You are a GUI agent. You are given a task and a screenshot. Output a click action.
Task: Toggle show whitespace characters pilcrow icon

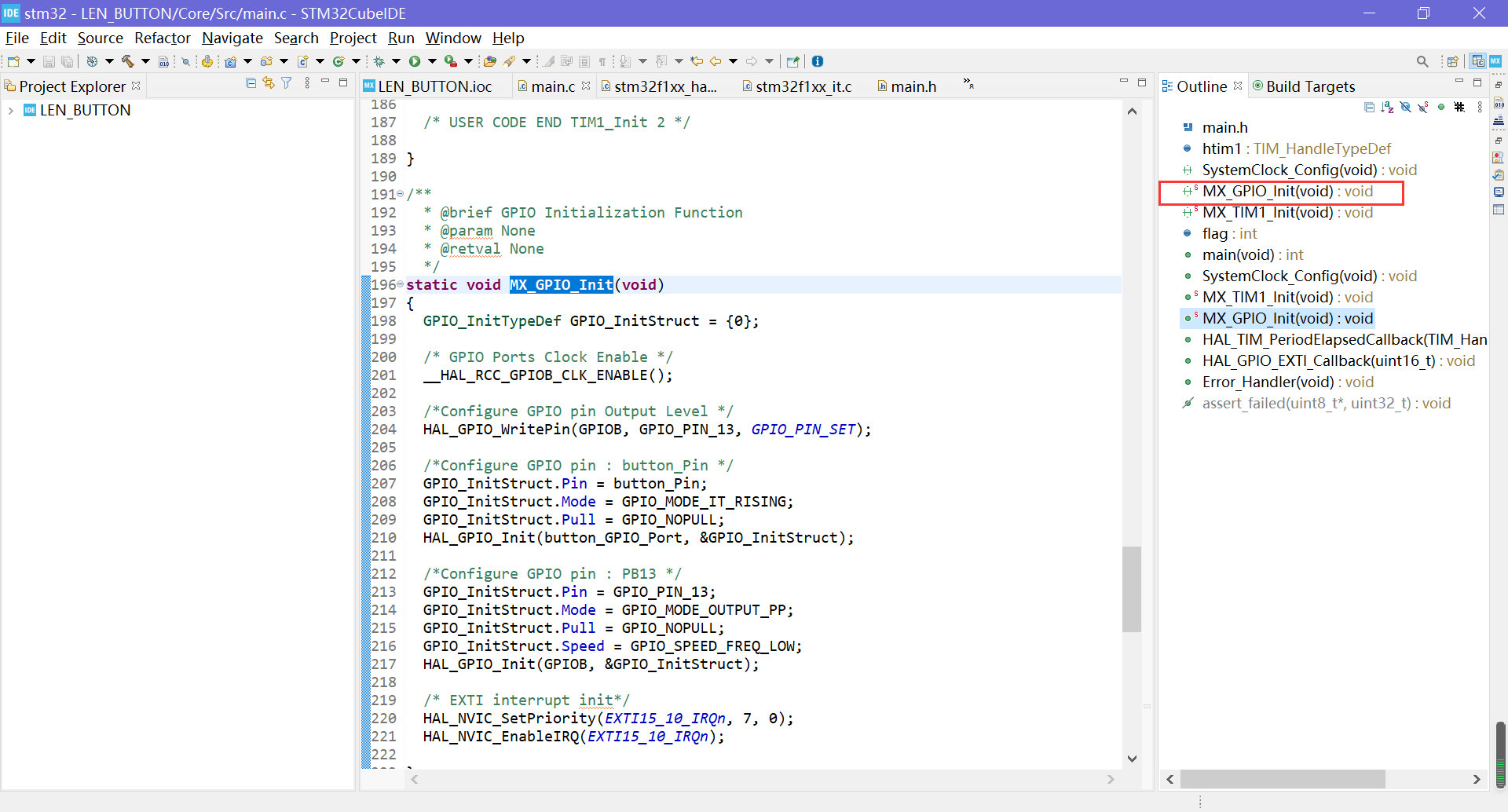tap(602, 61)
